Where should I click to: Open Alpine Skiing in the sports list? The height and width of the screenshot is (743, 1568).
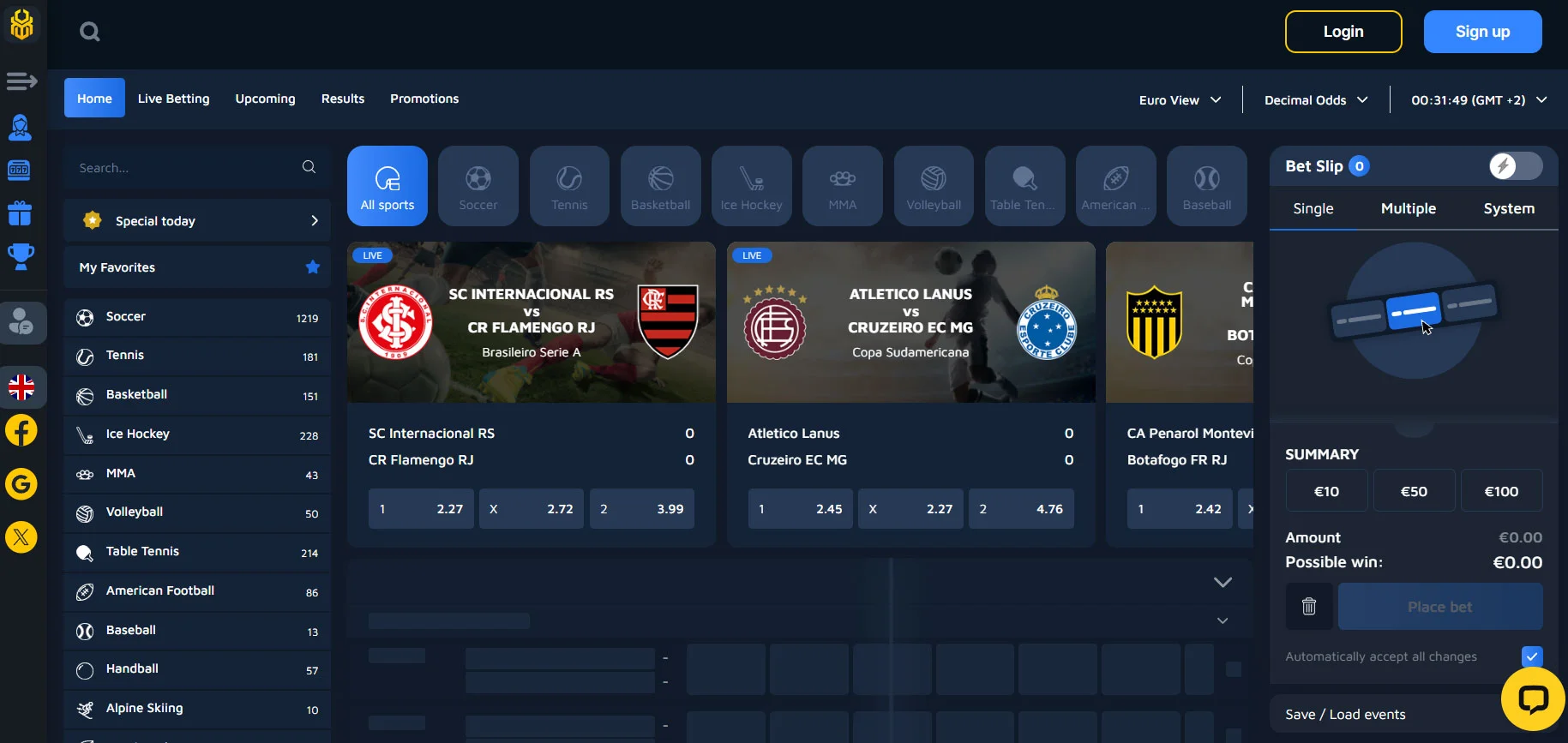coord(197,709)
